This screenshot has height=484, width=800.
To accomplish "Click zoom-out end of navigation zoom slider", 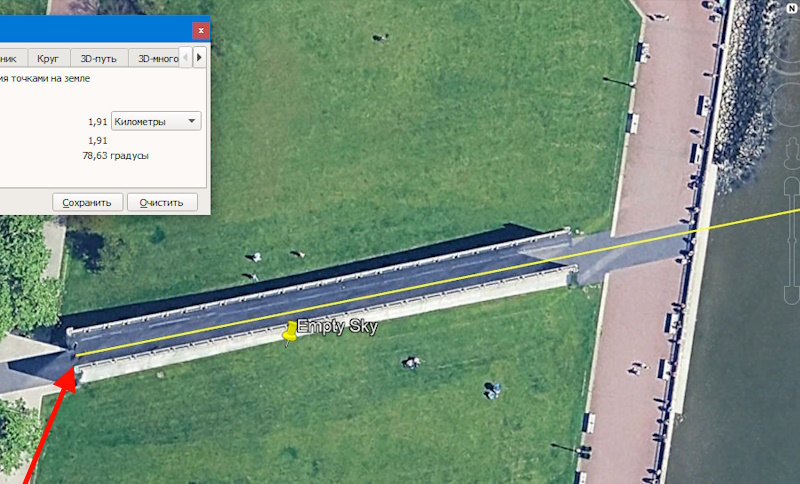I will tap(792, 296).
